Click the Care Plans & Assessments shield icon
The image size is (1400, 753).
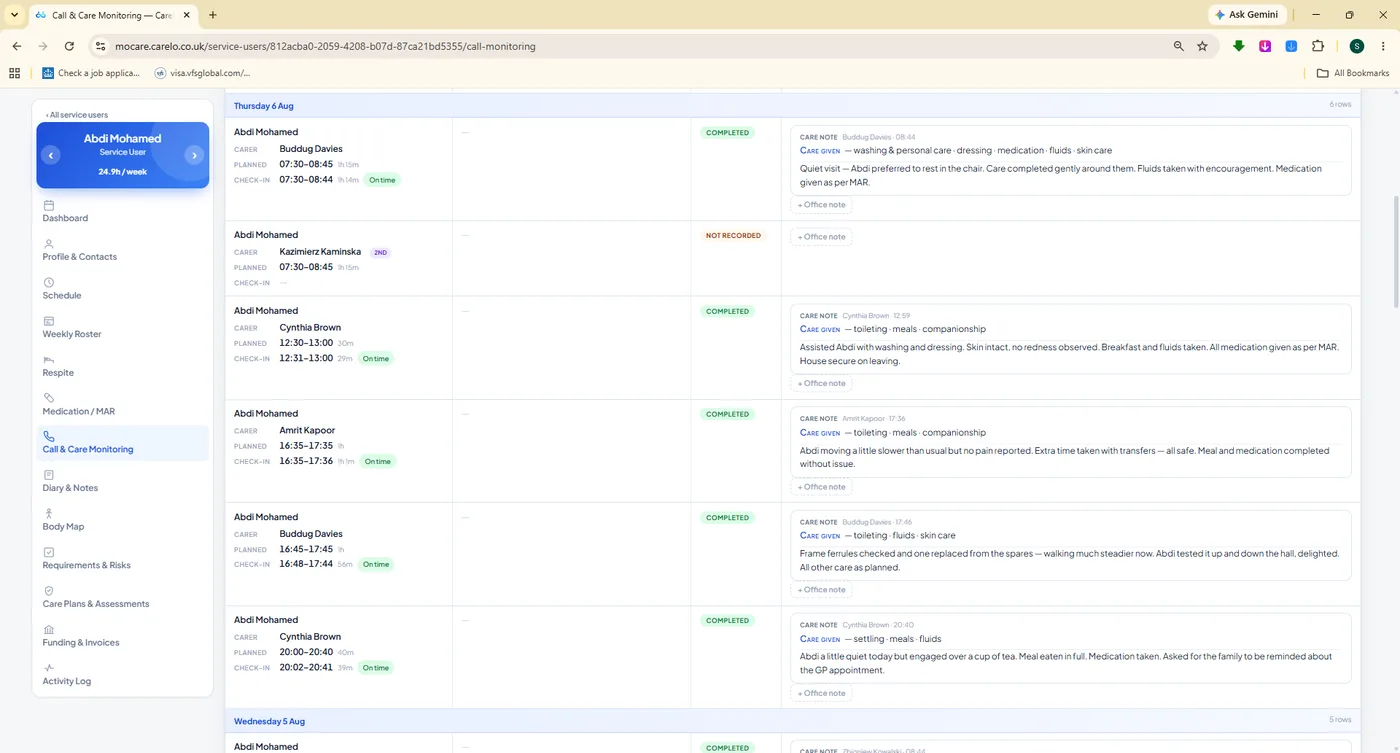click(x=48, y=591)
